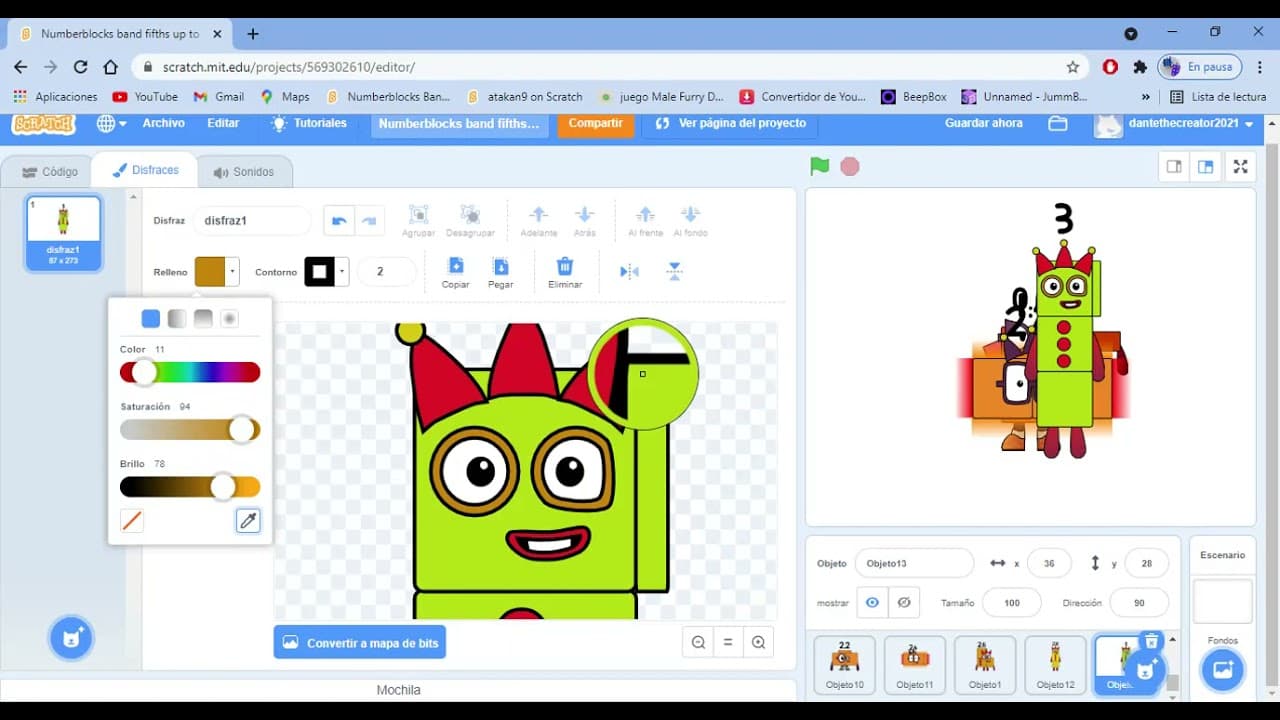
Task: Open the Tutoriales menu item
Action: (x=309, y=123)
